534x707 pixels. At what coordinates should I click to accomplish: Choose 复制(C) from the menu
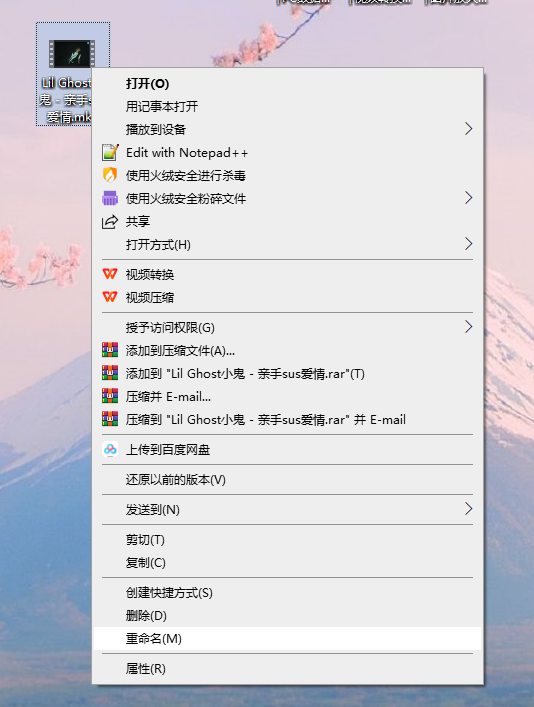tap(287, 563)
